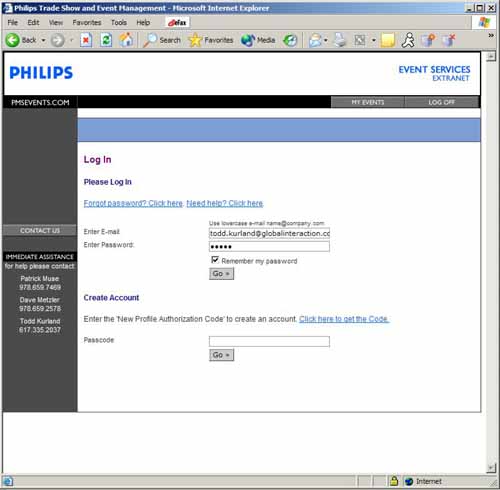Image resolution: width=500 pixels, height=490 pixels.
Task: Refresh the current page
Action: click(x=106, y=40)
